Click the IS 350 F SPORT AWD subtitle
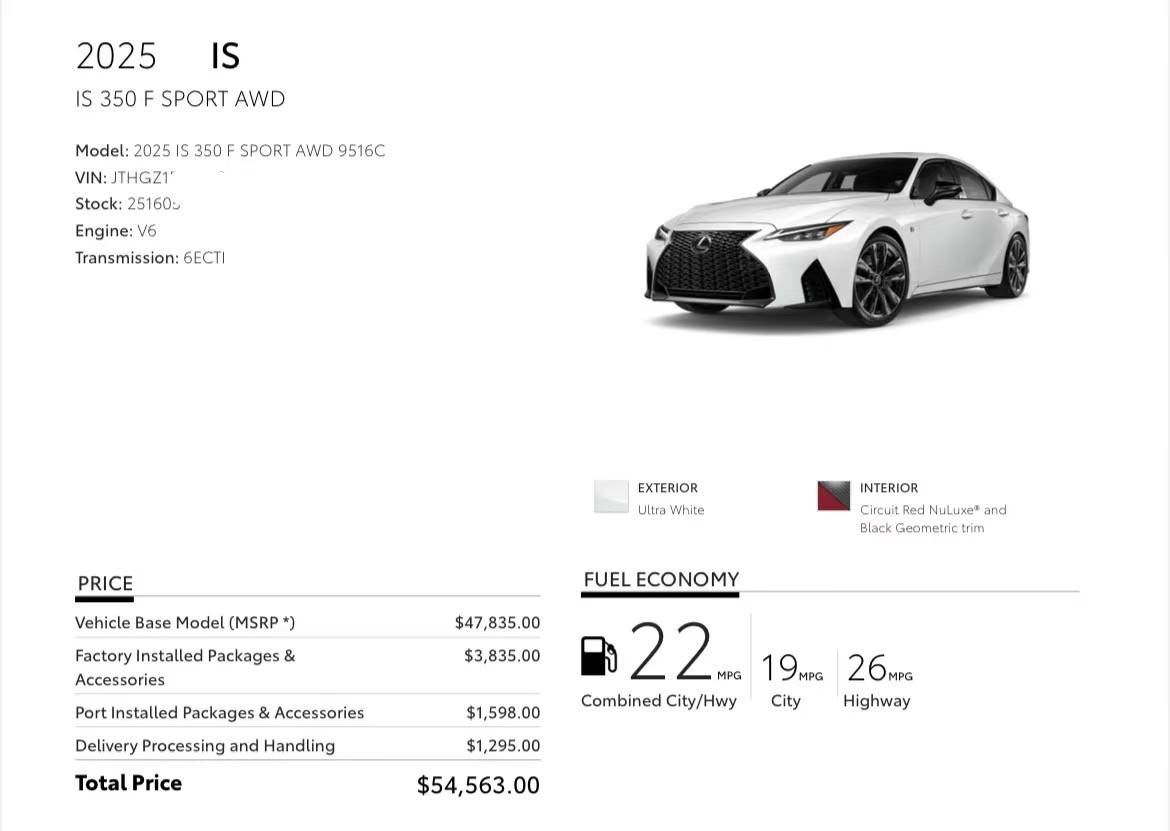Viewport: 1170px width, 831px height. click(x=180, y=99)
